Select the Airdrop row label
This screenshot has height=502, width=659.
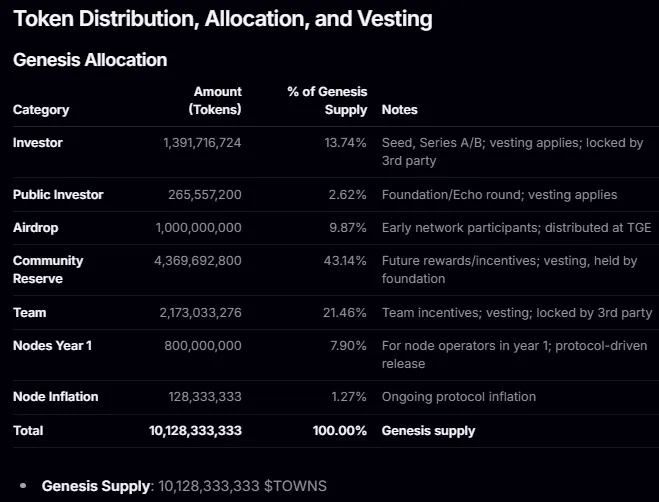pyautogui.click(x=37, y=227)
